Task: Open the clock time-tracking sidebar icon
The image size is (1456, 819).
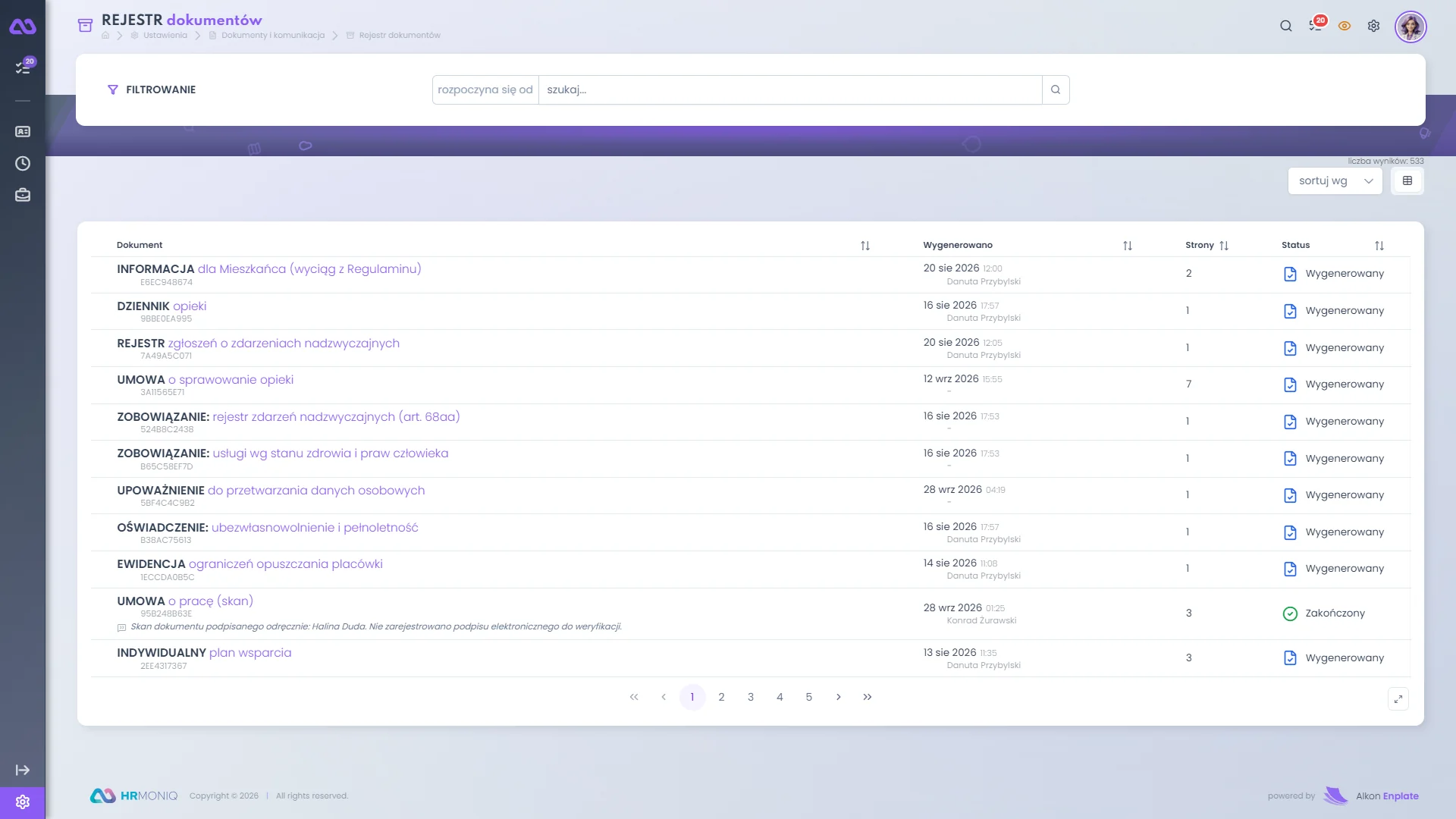Action: (23, 164)
